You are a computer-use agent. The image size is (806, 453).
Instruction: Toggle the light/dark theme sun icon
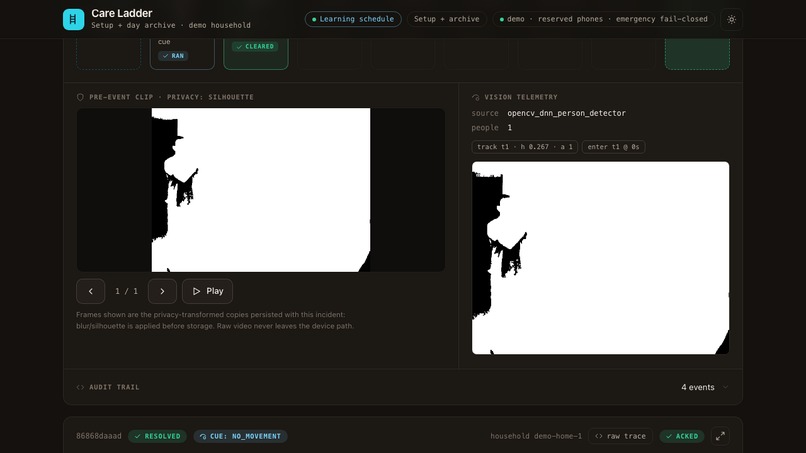point(731,20)
